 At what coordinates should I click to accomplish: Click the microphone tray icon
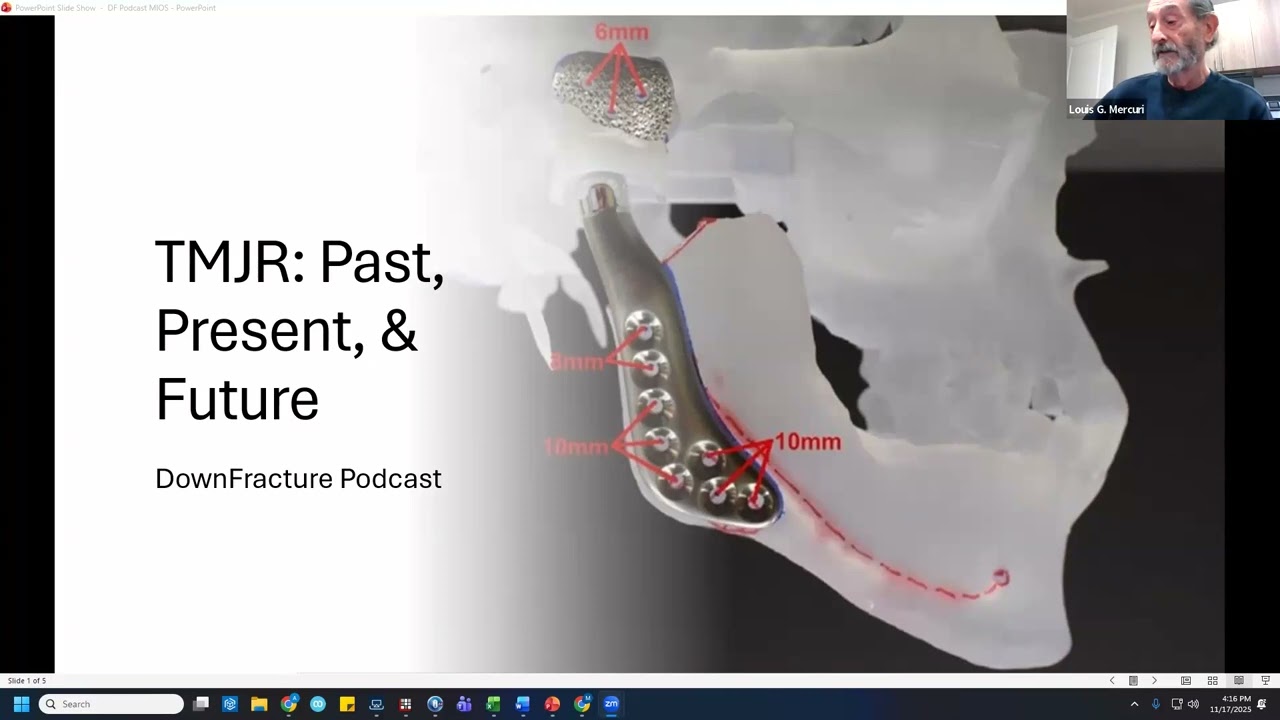1156,704
